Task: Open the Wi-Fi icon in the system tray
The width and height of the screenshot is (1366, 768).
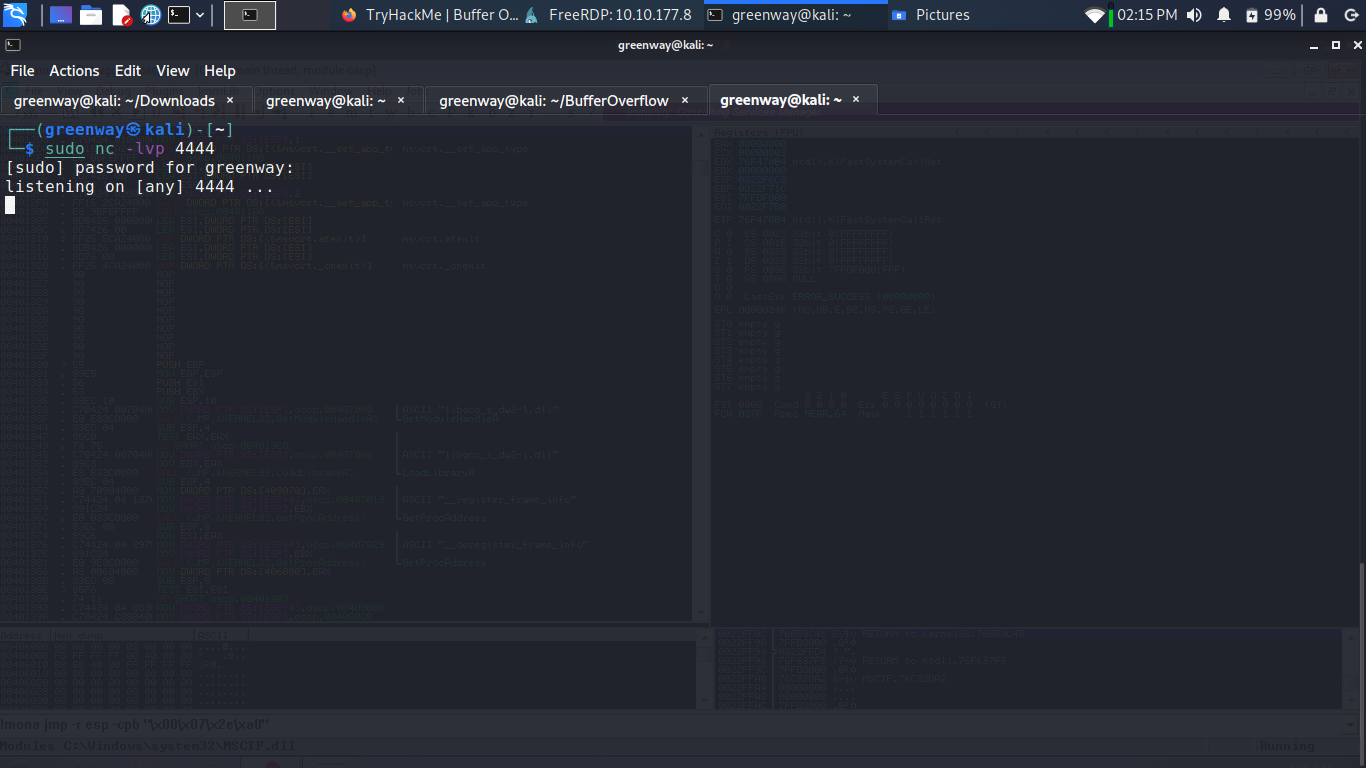Action: coord(1095,15)
